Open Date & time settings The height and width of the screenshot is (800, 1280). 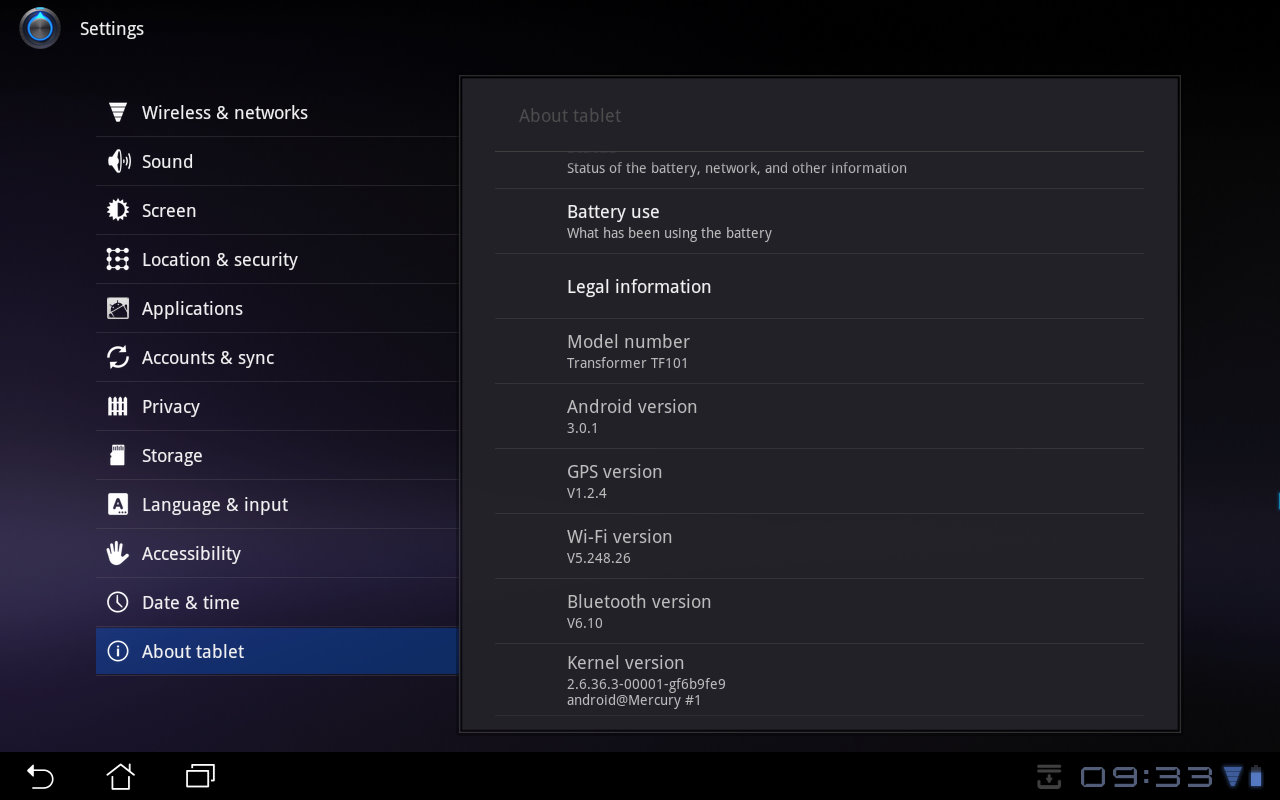[277, 602]
